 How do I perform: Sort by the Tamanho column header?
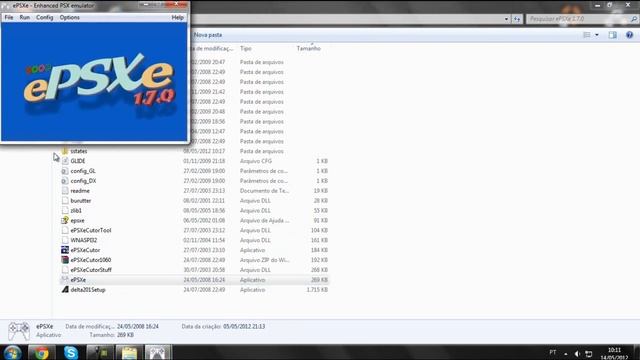pyautogui.click(x=309, y=49)
